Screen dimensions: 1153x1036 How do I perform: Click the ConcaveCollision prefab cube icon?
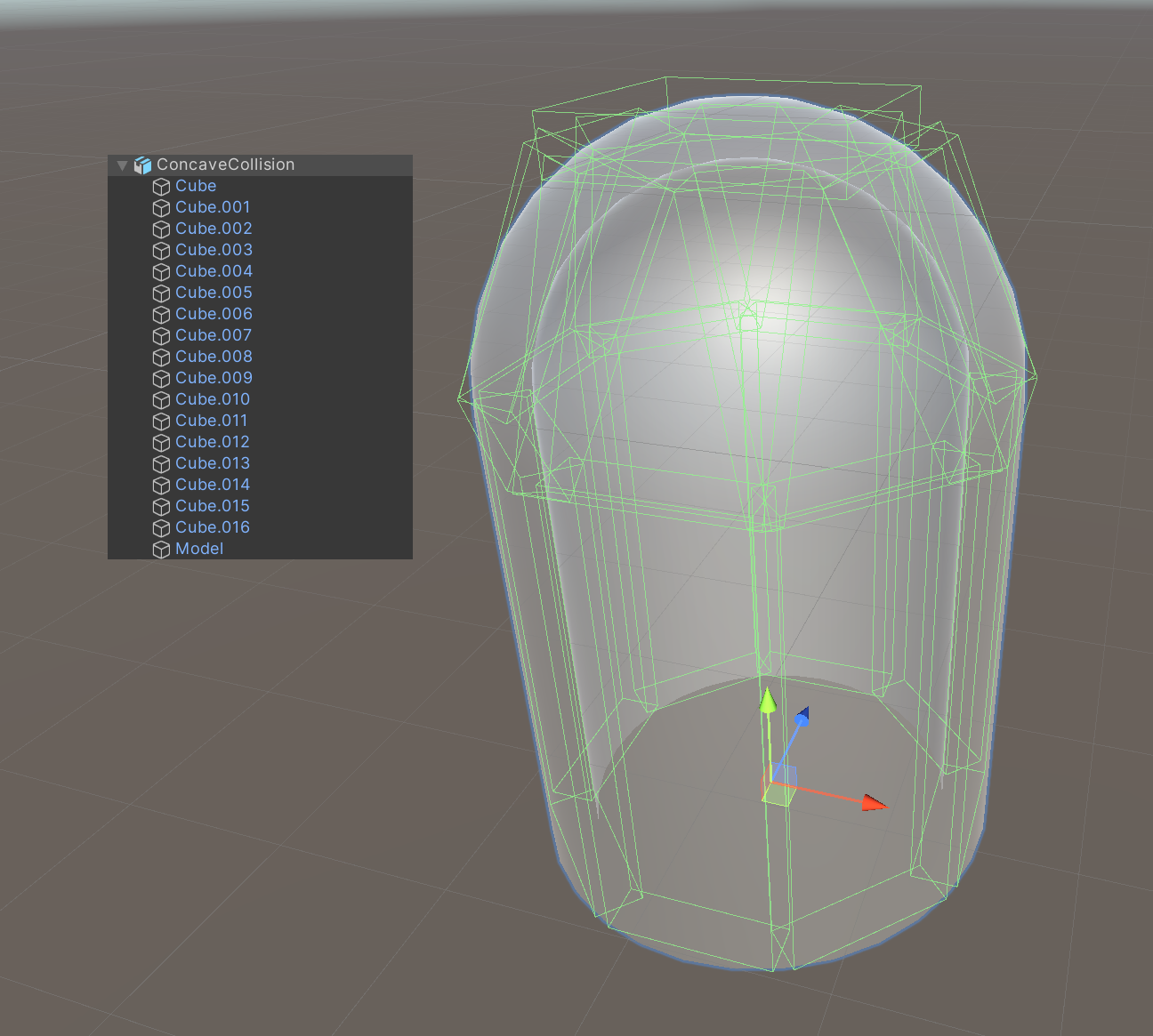click(x=142, y=165)
